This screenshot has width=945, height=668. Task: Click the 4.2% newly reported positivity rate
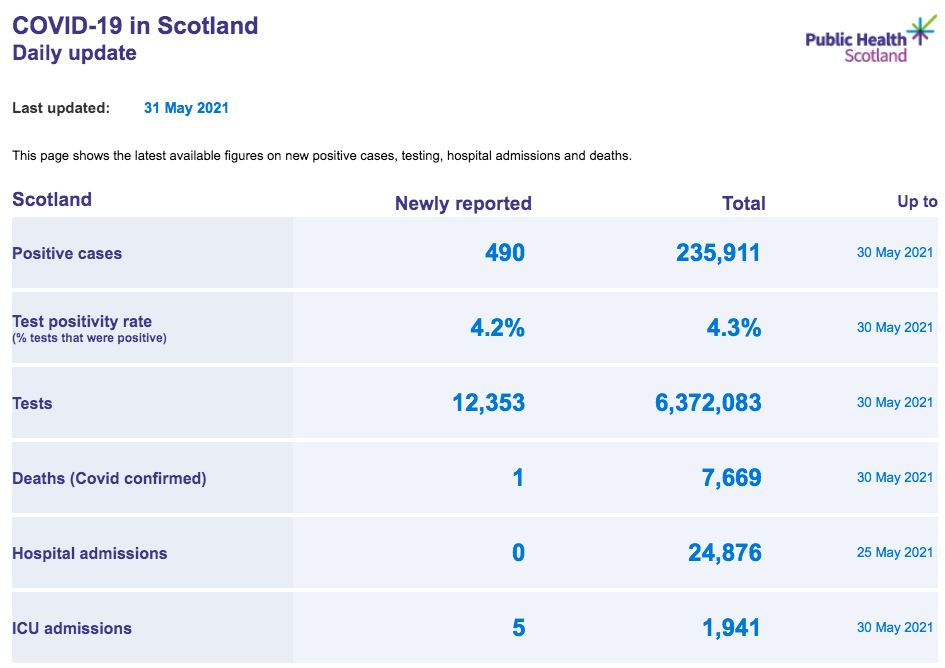pos(497,328)
